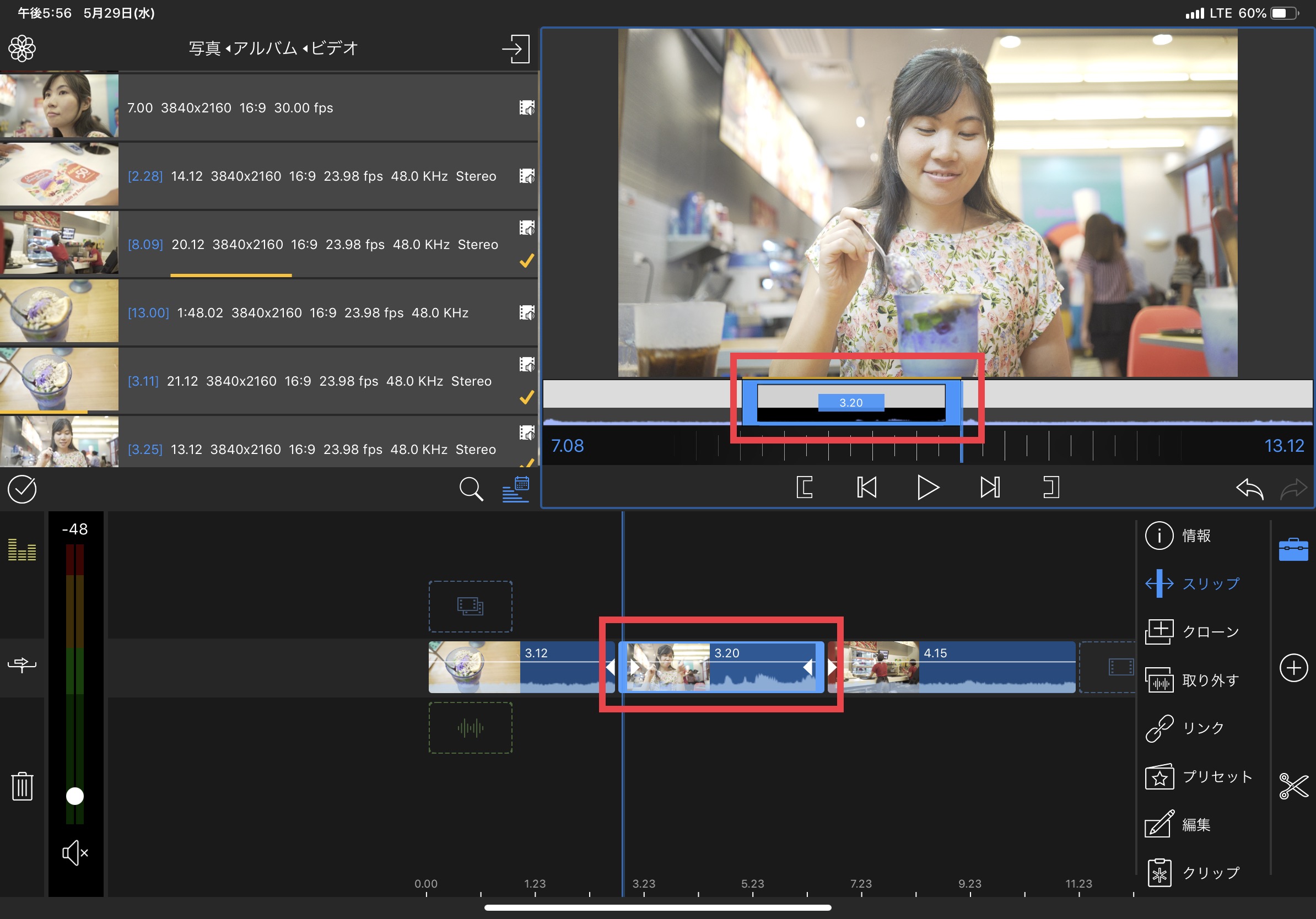Click the insert mode track icon

click(x=23, y=664)
